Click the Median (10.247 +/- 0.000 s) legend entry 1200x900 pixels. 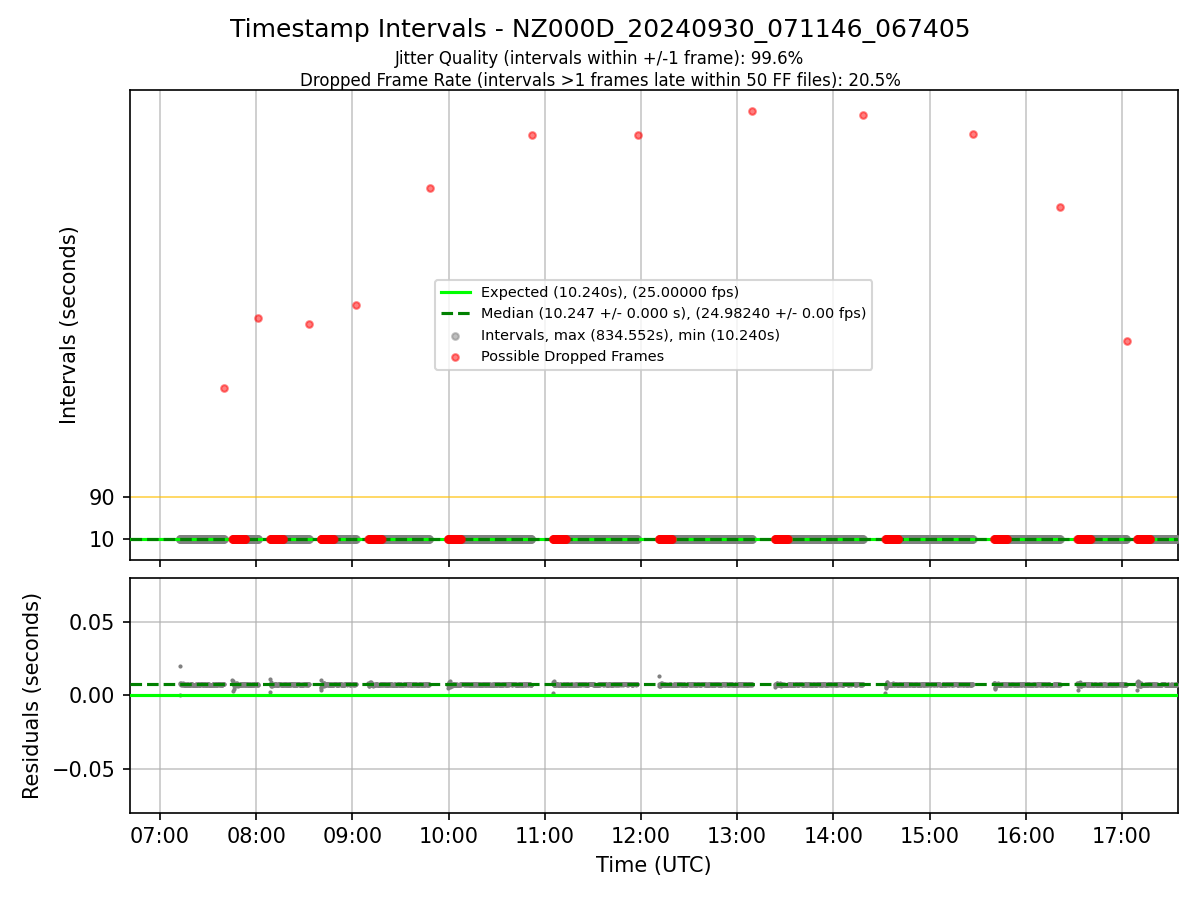pyautogui.click(x=653, y=313)
